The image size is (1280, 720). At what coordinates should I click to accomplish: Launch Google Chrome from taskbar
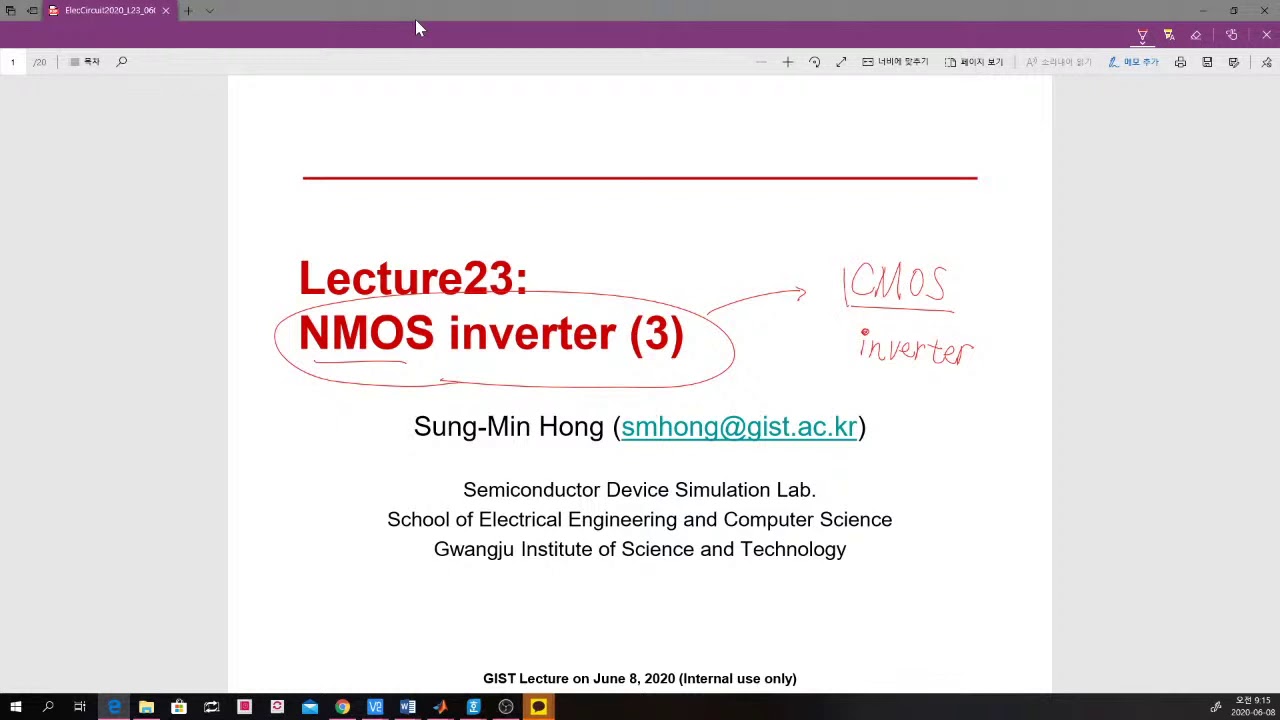tap(342, 707)
